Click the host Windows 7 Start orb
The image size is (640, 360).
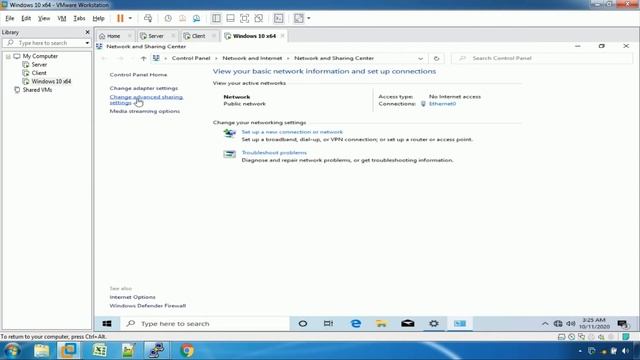(12, 351)
